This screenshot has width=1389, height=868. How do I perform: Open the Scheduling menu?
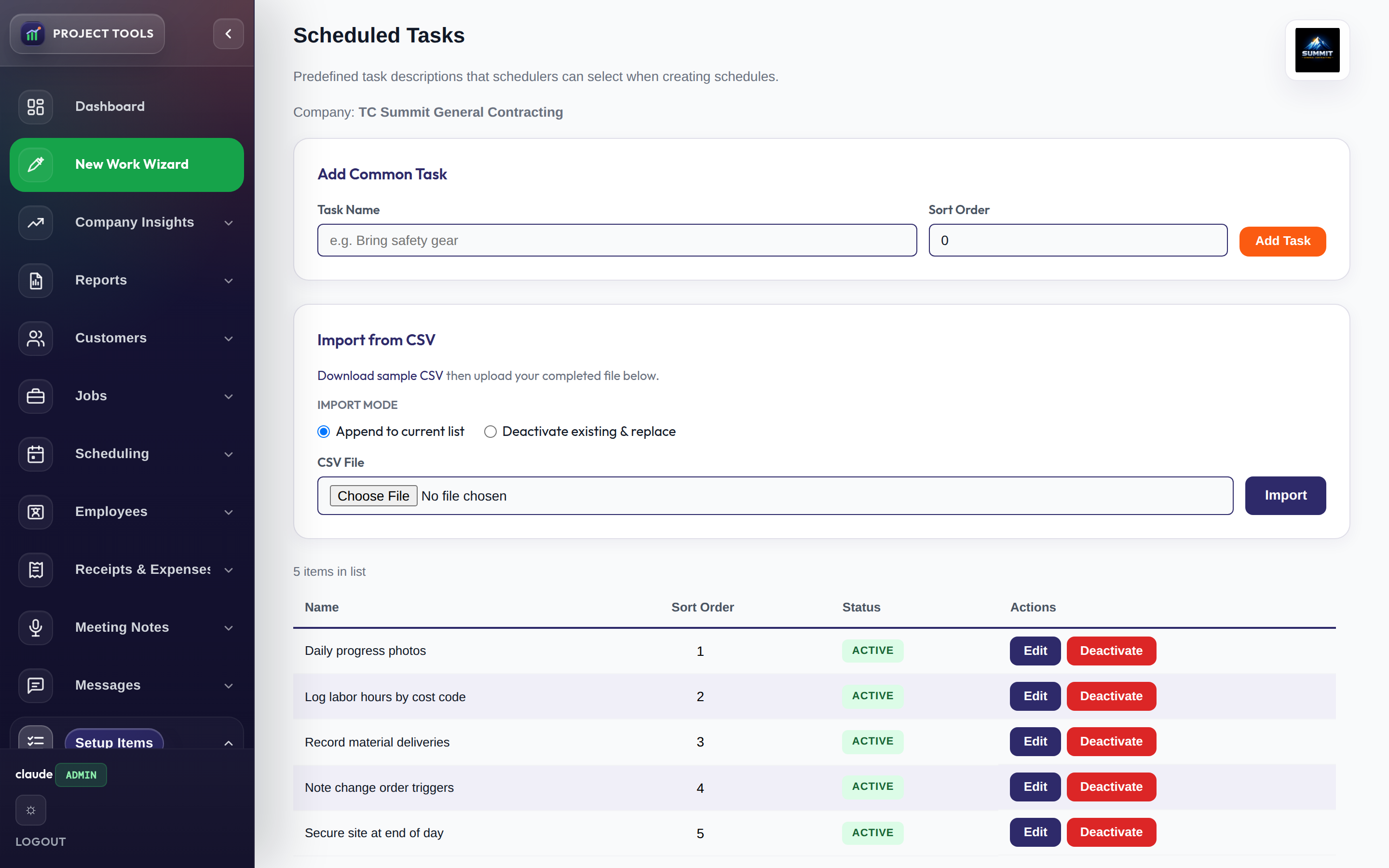(x=127, y=454)
